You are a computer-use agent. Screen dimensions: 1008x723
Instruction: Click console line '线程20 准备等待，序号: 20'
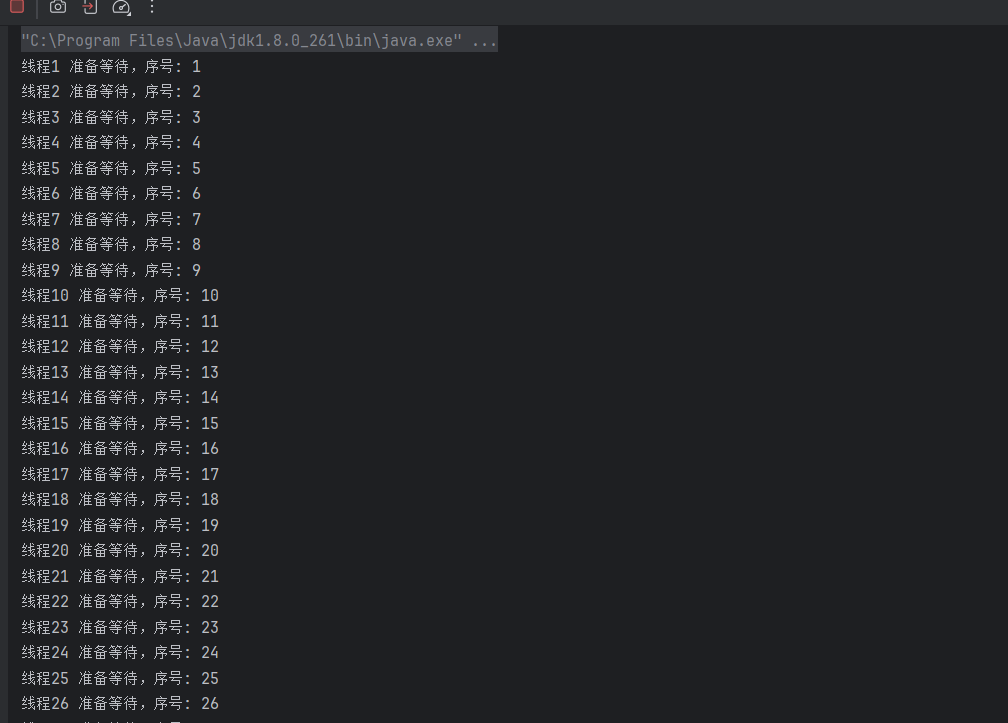120,550
